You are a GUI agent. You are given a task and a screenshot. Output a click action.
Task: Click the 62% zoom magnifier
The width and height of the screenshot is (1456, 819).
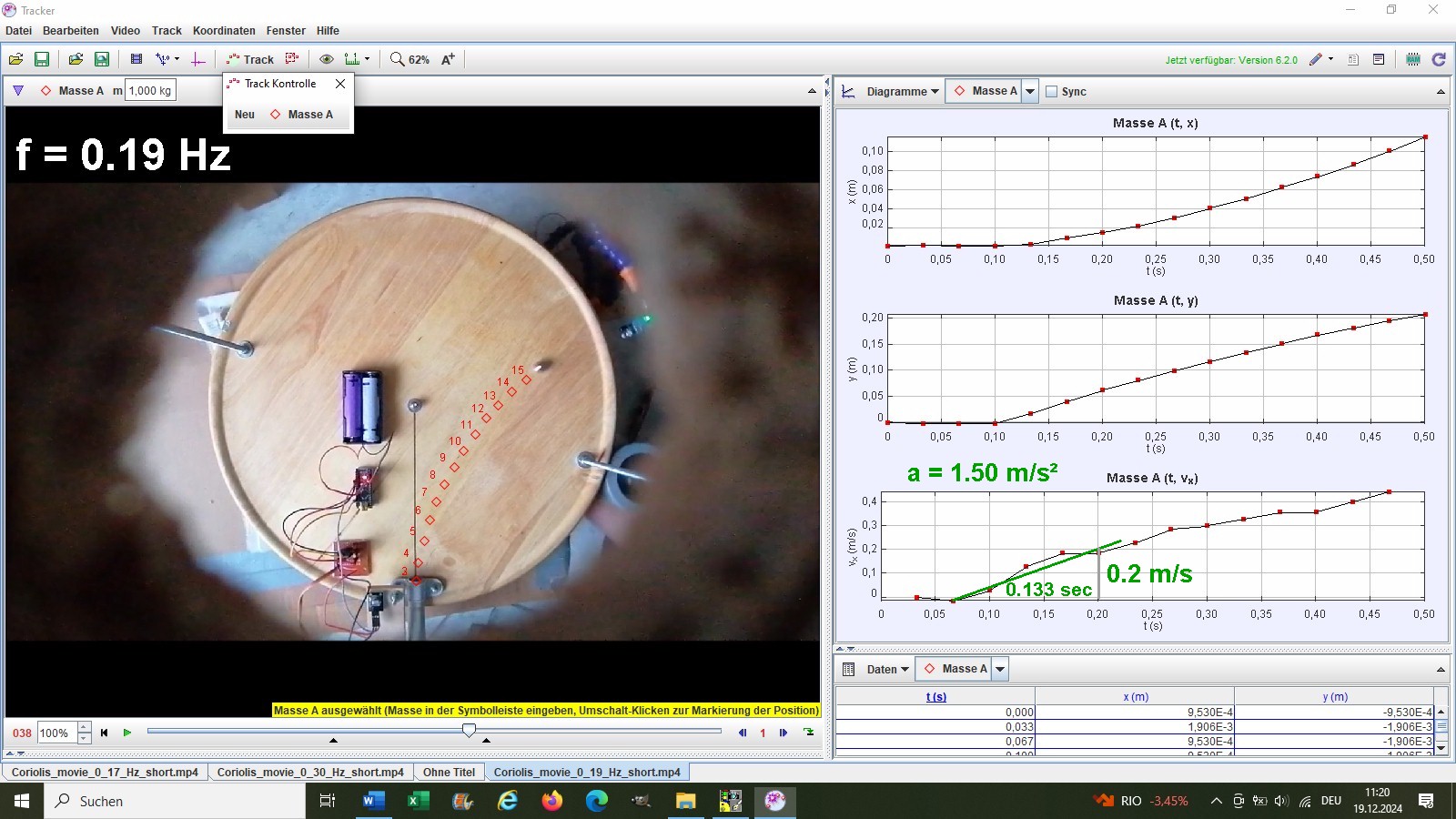409,59
